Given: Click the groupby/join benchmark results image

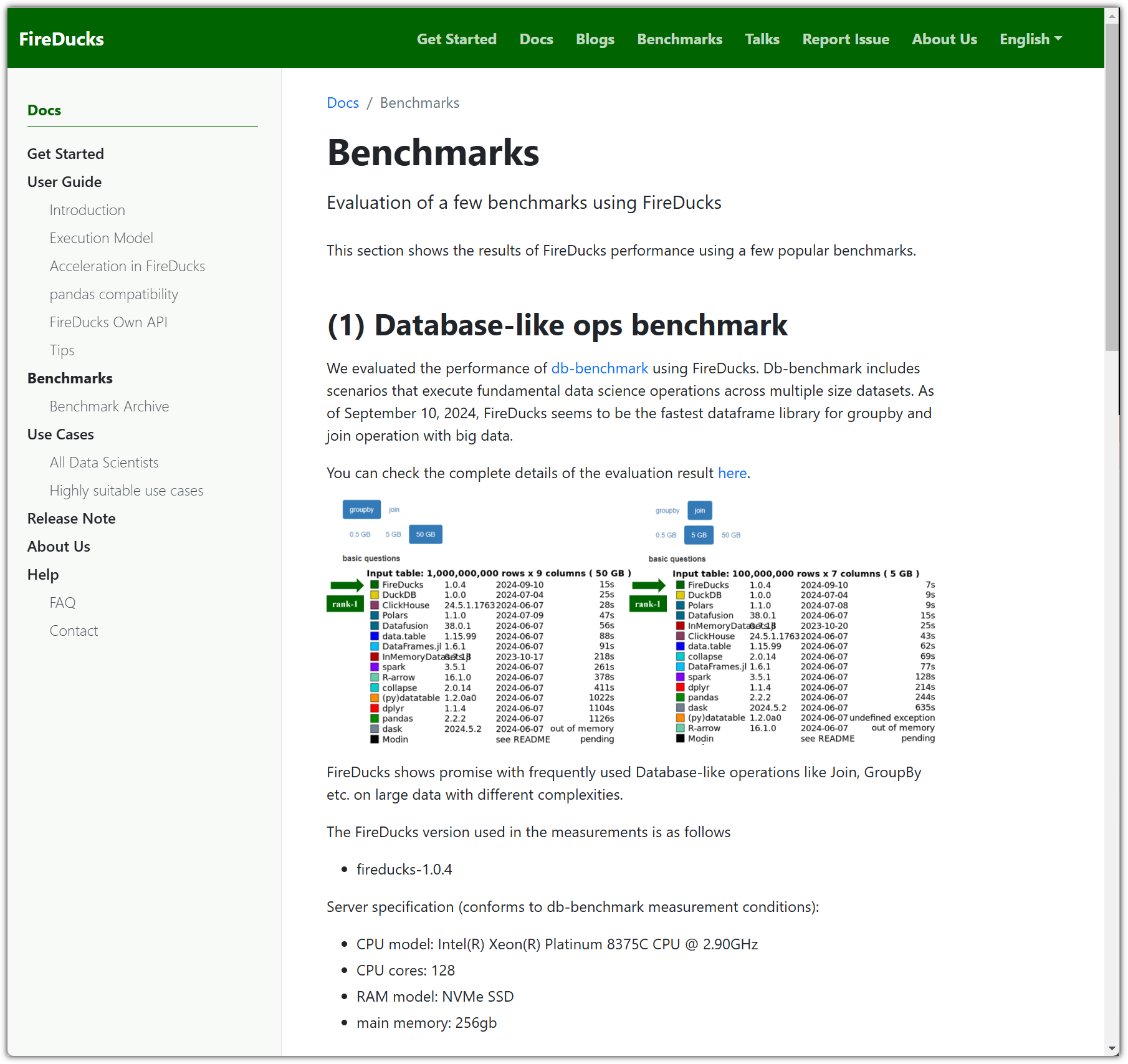Looking at the screenshot, I should [x=631, y=621].
